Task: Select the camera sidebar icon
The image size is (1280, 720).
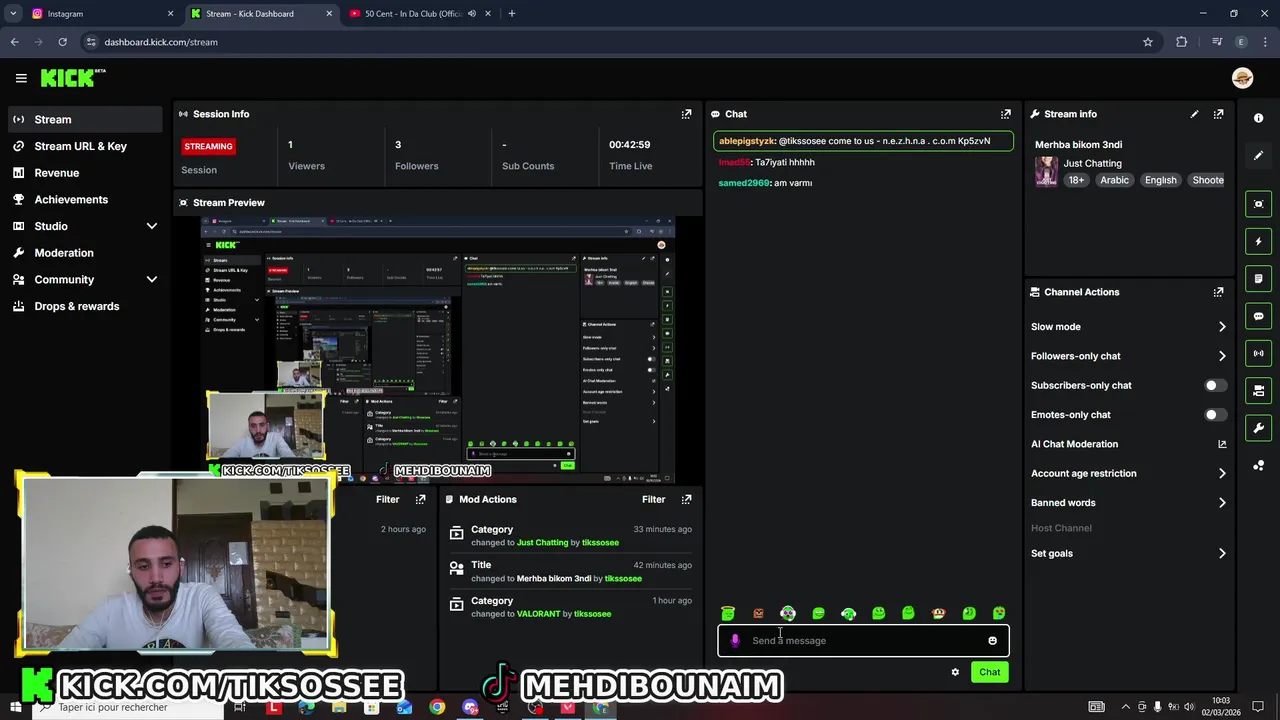Action: pos(1258,391)
